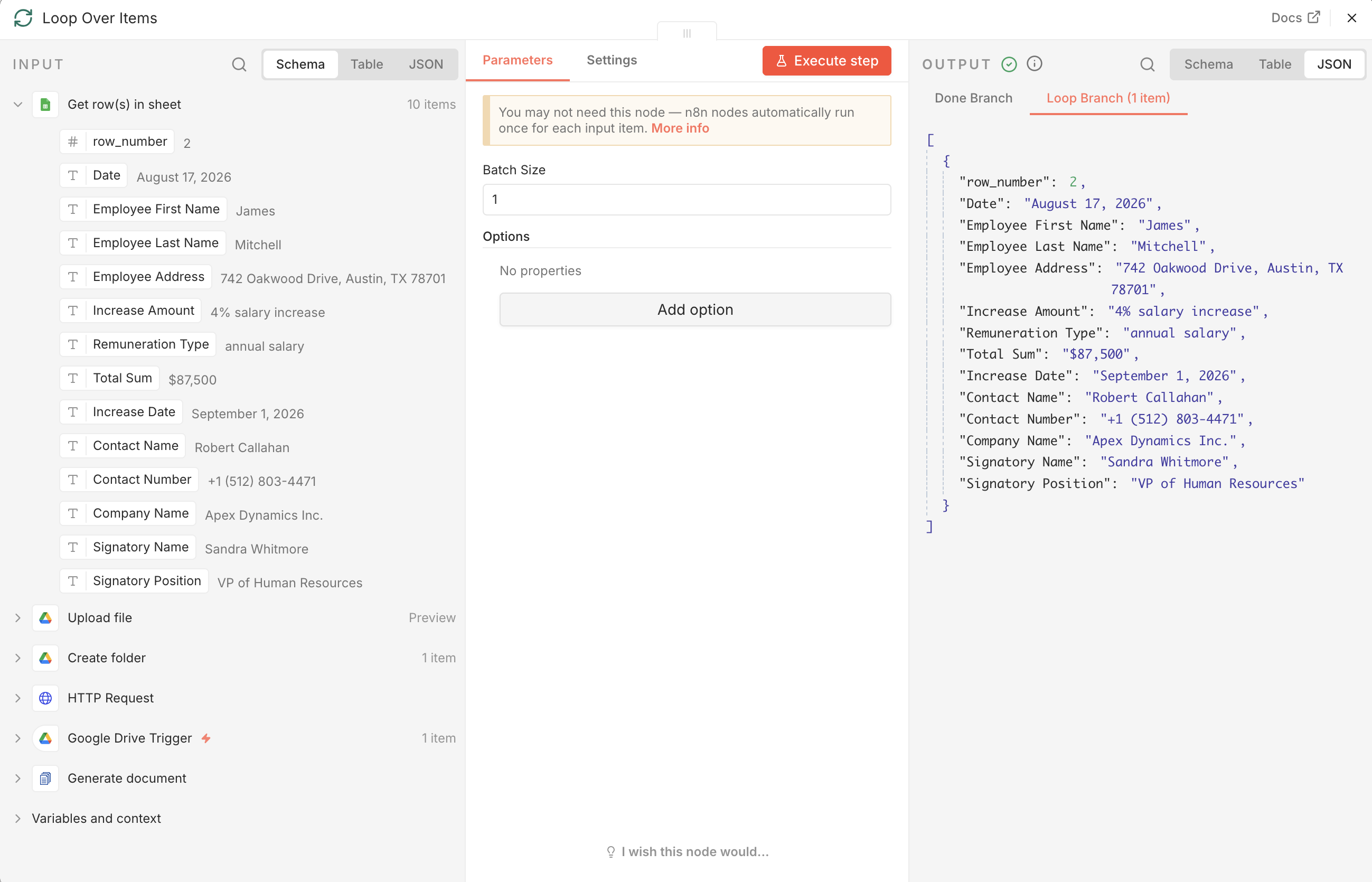Click the "$87,500" JSON output value

[x=1096, y=354]
